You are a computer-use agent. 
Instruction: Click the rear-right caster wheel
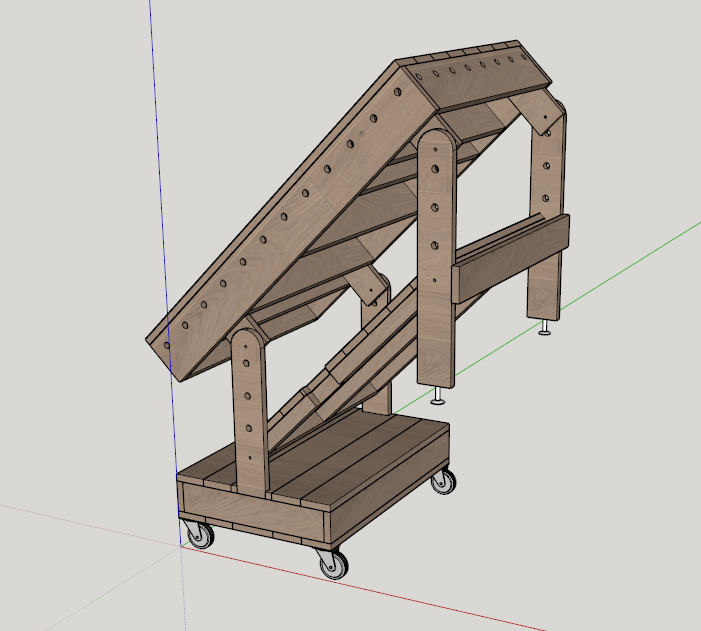[x=443, y=484]
